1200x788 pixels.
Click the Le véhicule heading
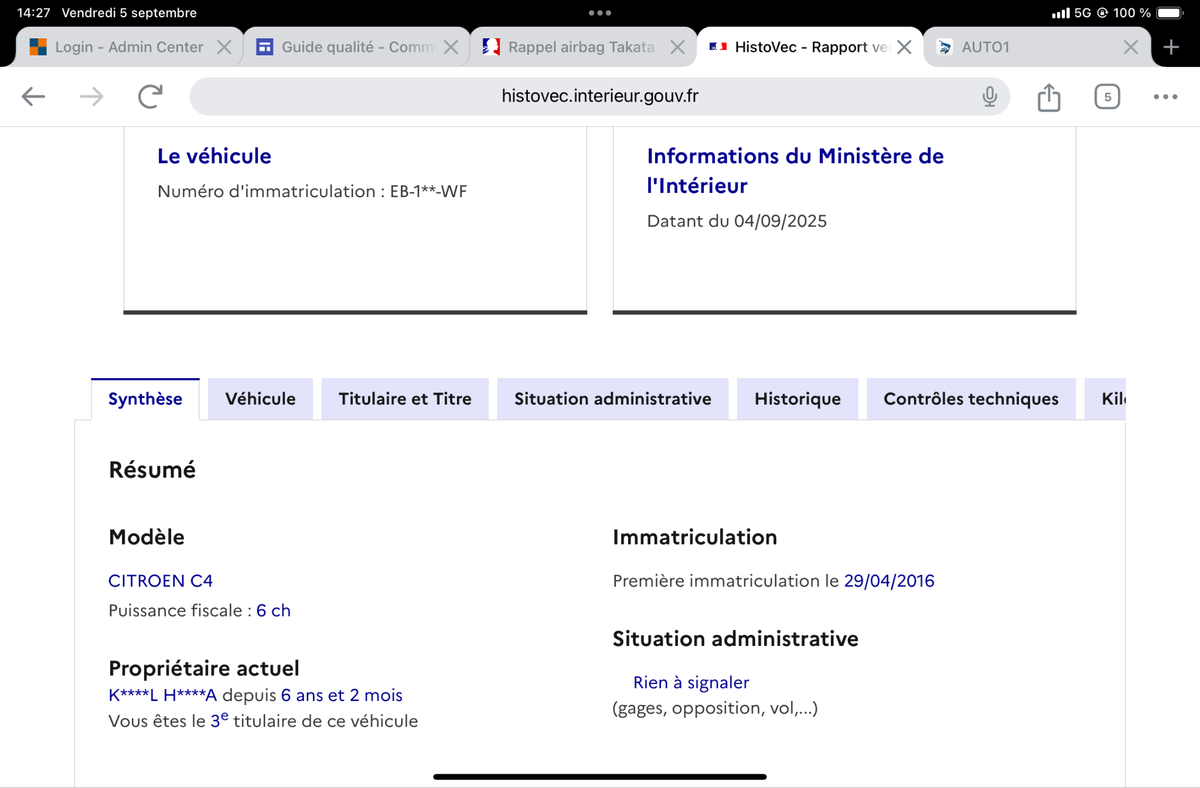coord(214,156)
